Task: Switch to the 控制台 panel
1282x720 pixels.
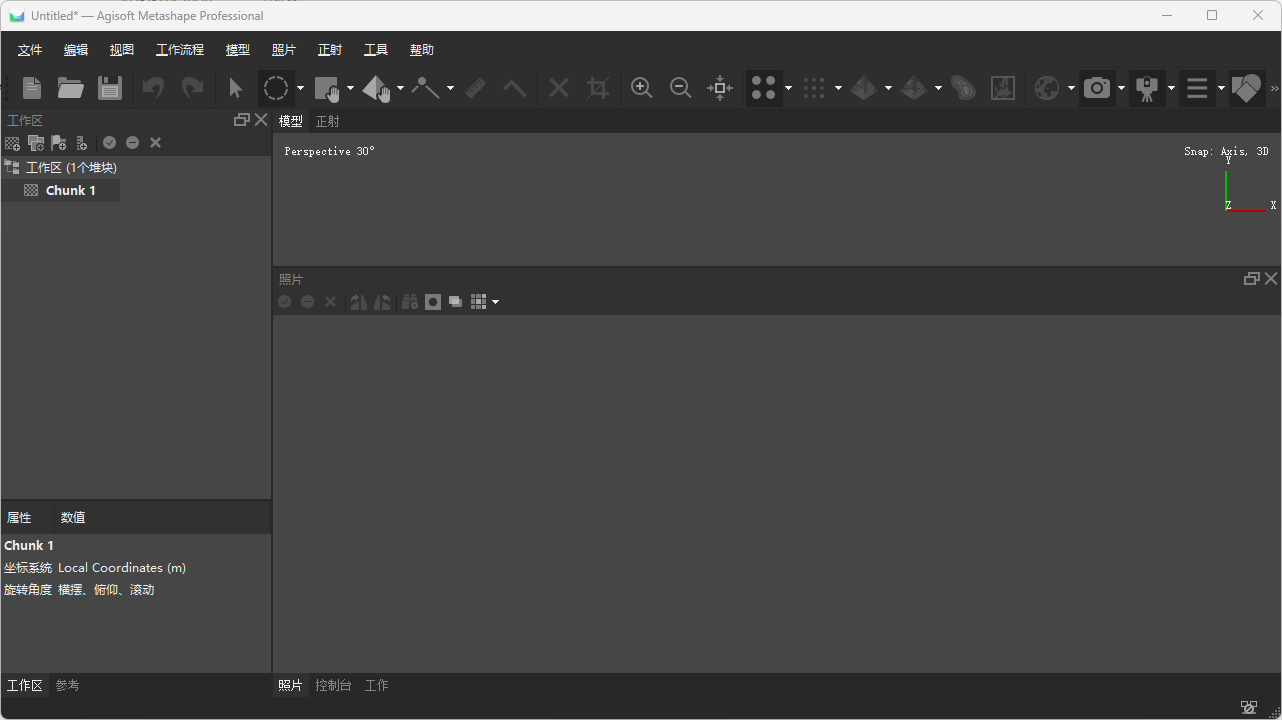Action: 333,685
